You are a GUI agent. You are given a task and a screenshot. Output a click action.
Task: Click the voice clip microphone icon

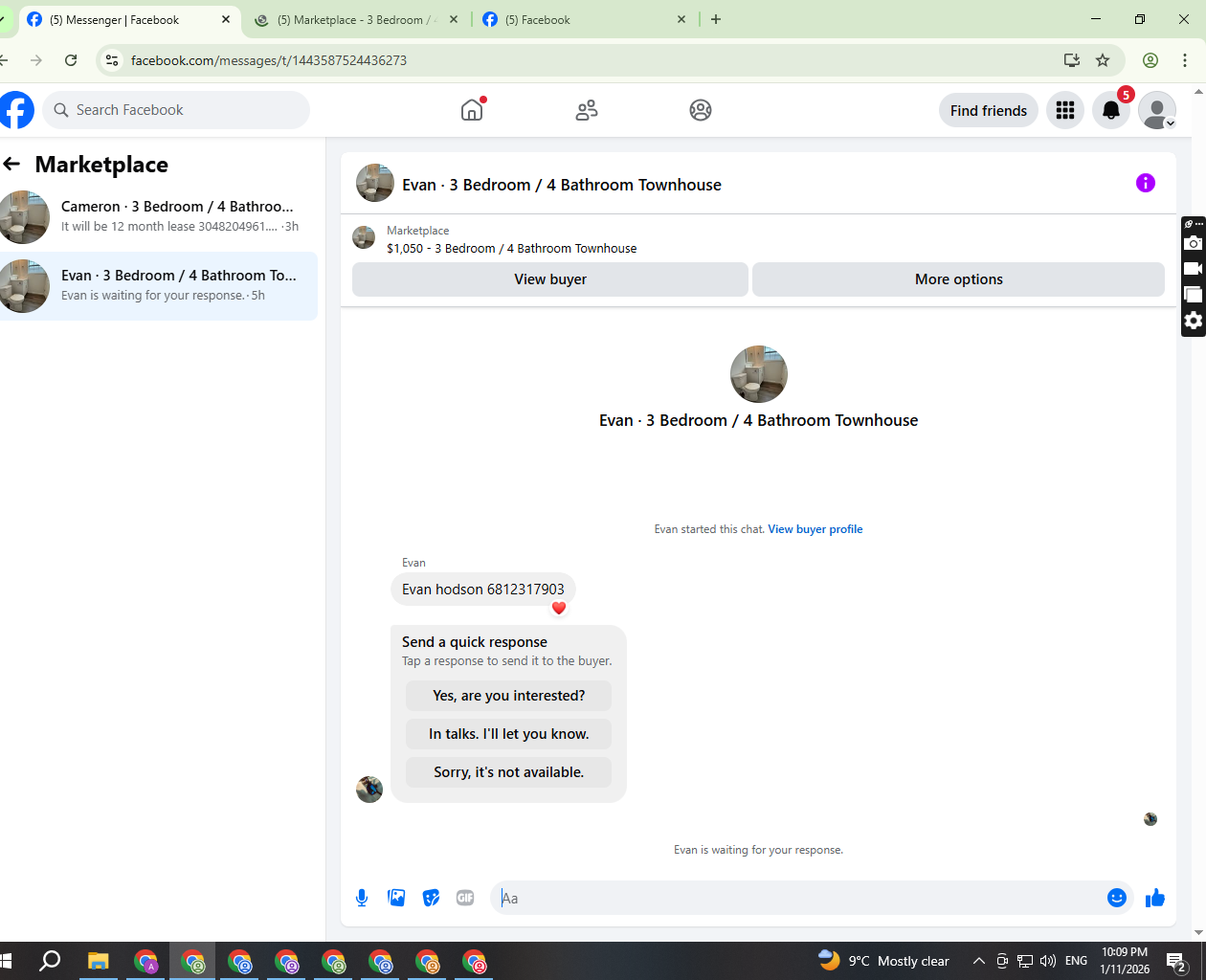[362, 898]
